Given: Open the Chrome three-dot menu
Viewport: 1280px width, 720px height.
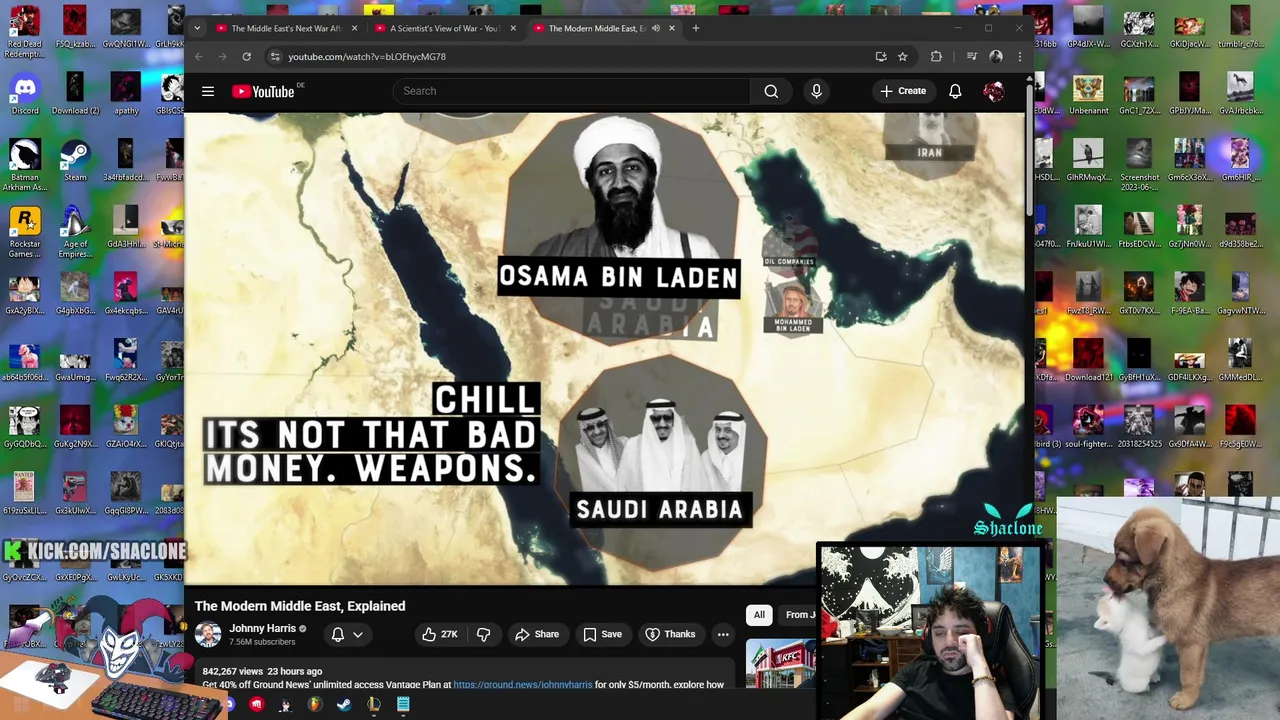Looking at the screenshot, I should point(1019,57).
